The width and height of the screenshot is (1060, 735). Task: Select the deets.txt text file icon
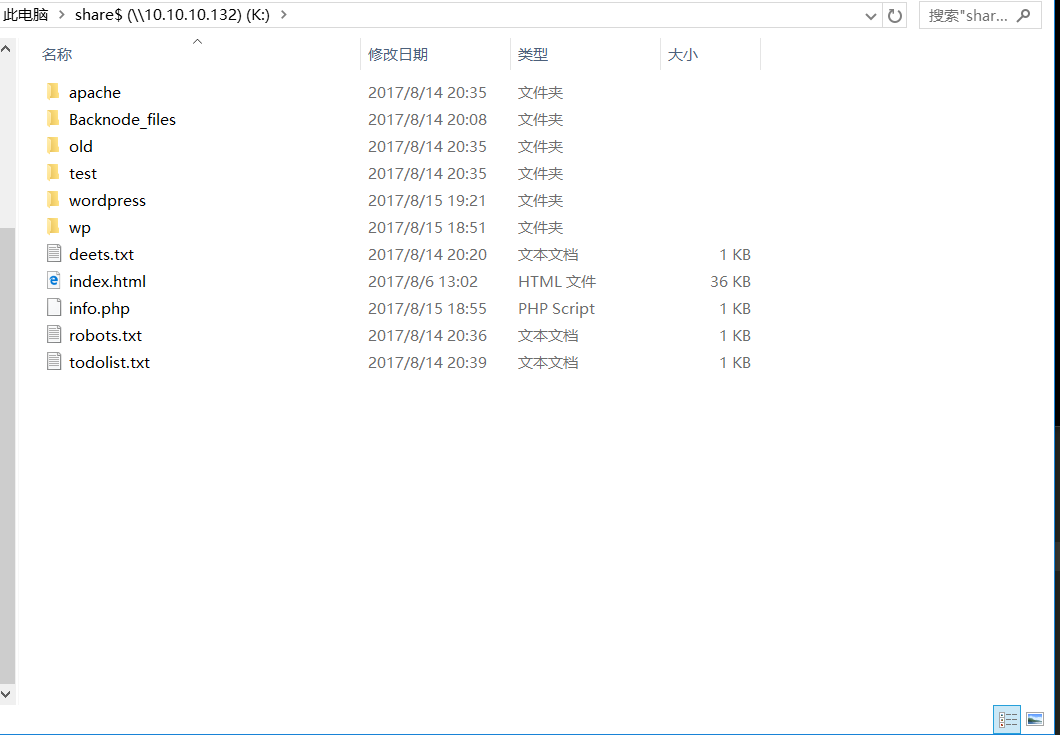coord(54,254)
